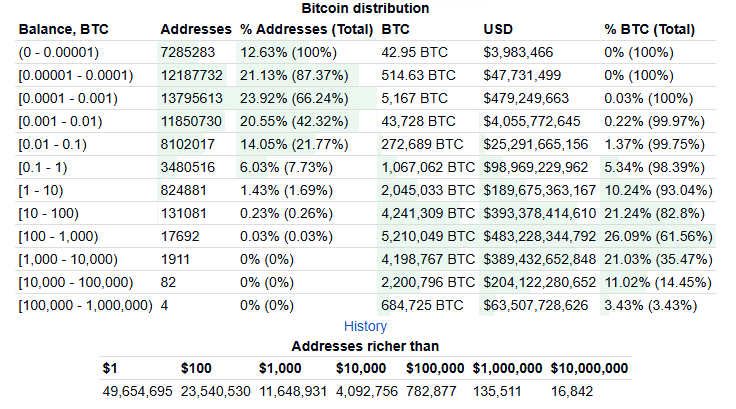Image resolution: width=736 pixels, height=409 pixels.
Task: Click the Bitcoin distribution title
Action: 365,8
